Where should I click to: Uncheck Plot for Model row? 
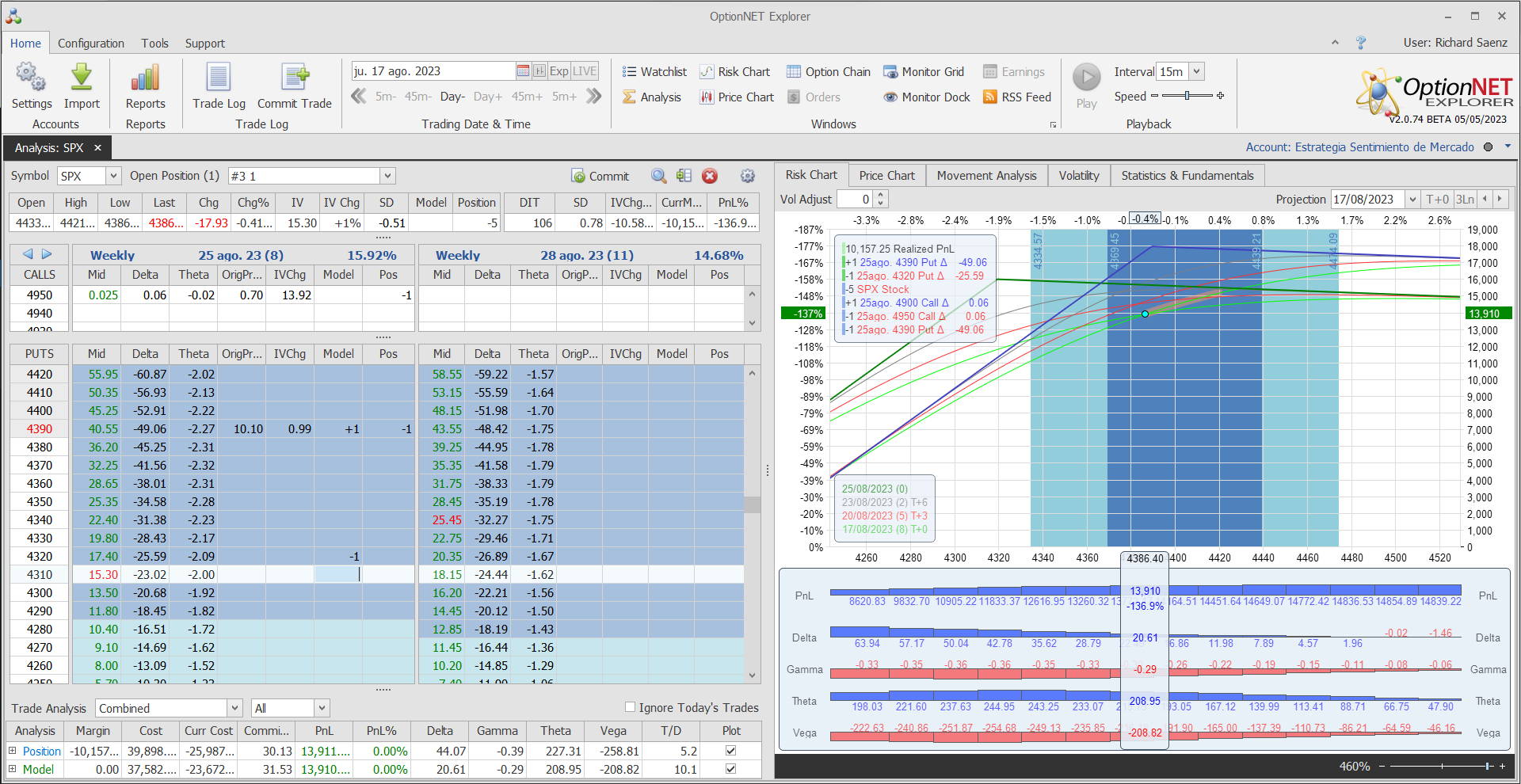pos(730,769)
